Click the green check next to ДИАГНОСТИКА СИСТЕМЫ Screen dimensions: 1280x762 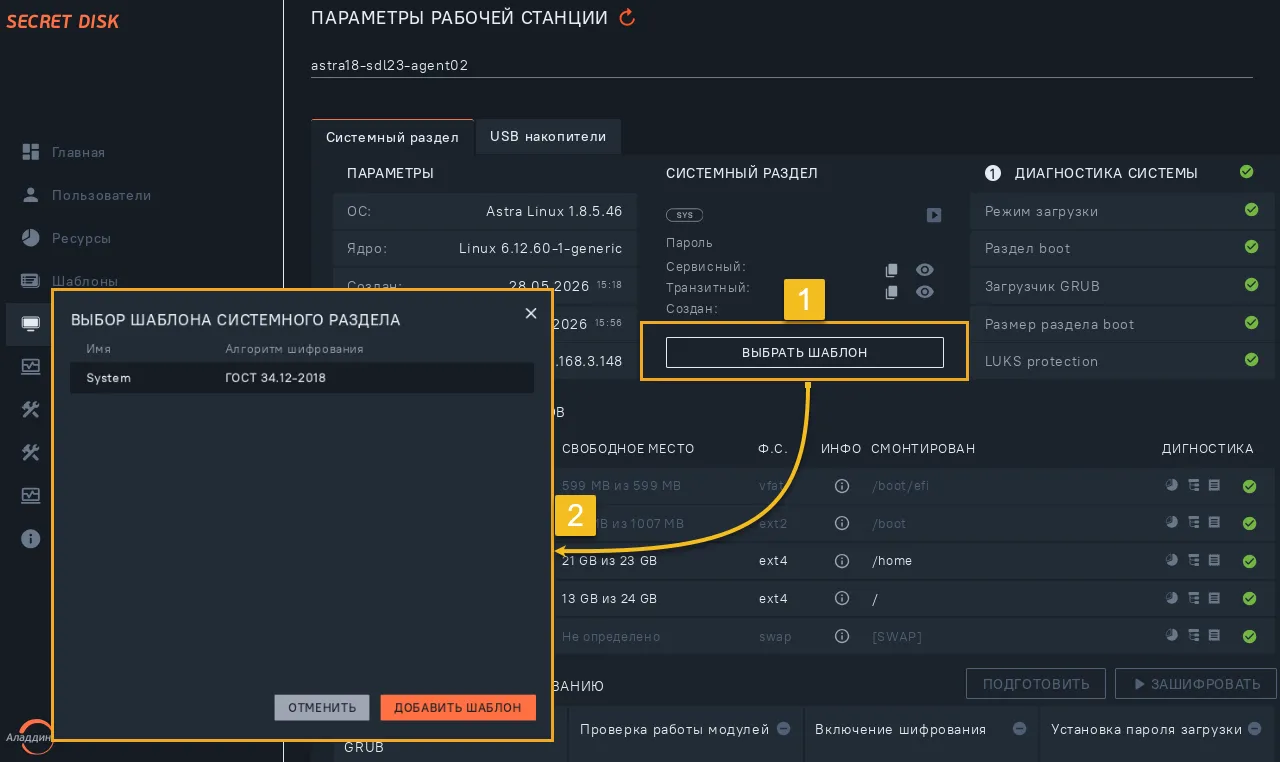coord(1247,172)
